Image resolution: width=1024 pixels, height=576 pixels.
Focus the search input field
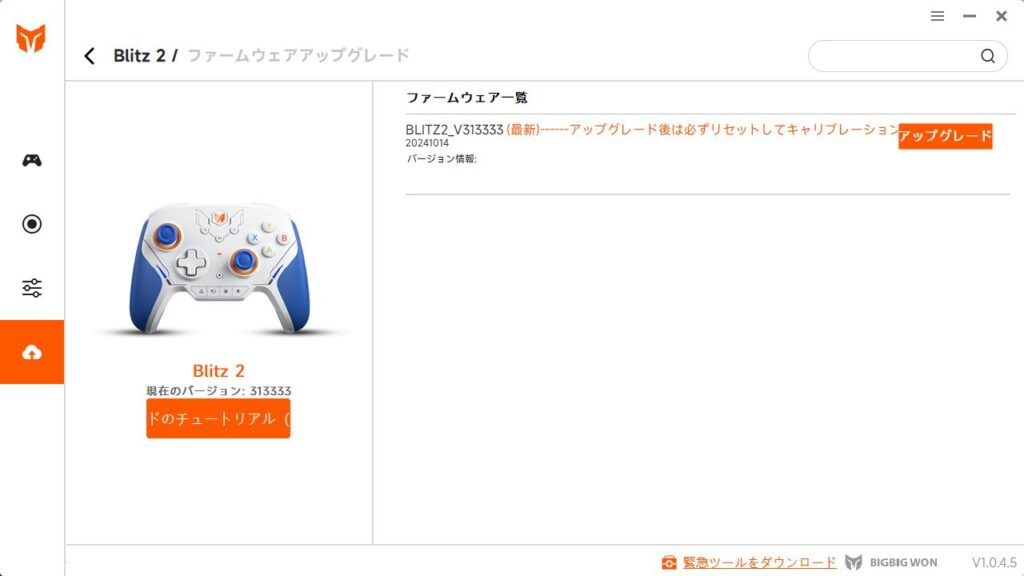895,56
